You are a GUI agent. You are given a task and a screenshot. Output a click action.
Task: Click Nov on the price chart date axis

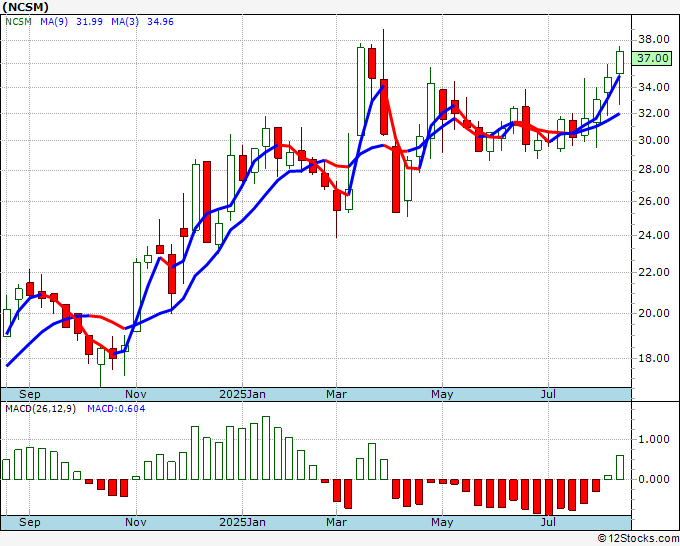136,394
